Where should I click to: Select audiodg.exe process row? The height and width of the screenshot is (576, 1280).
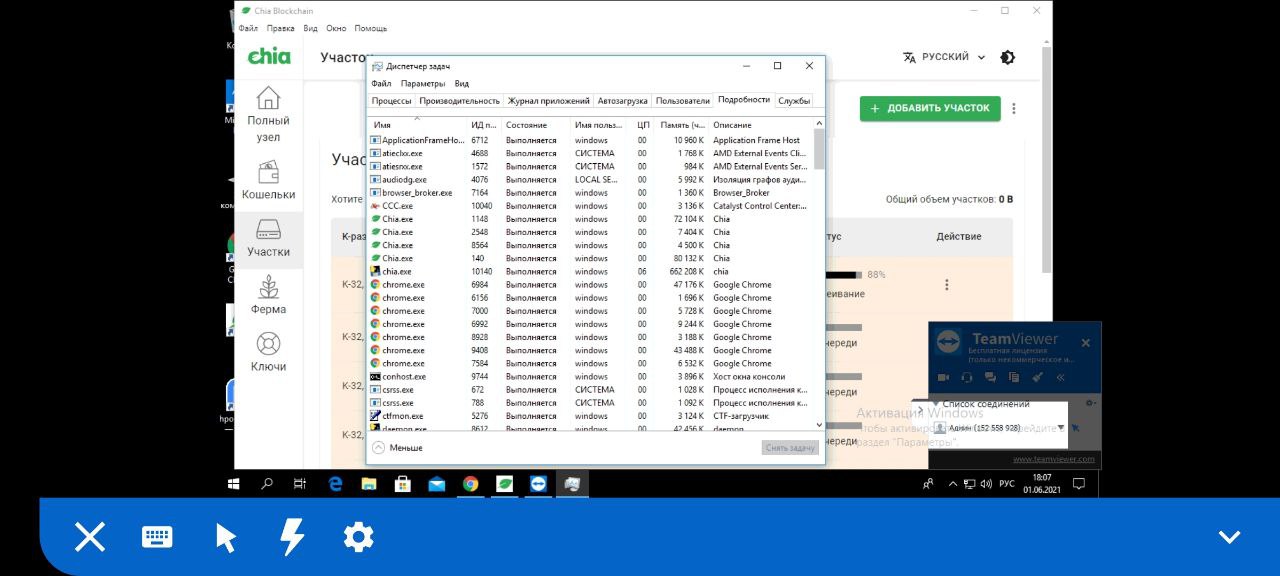point(590,180)
